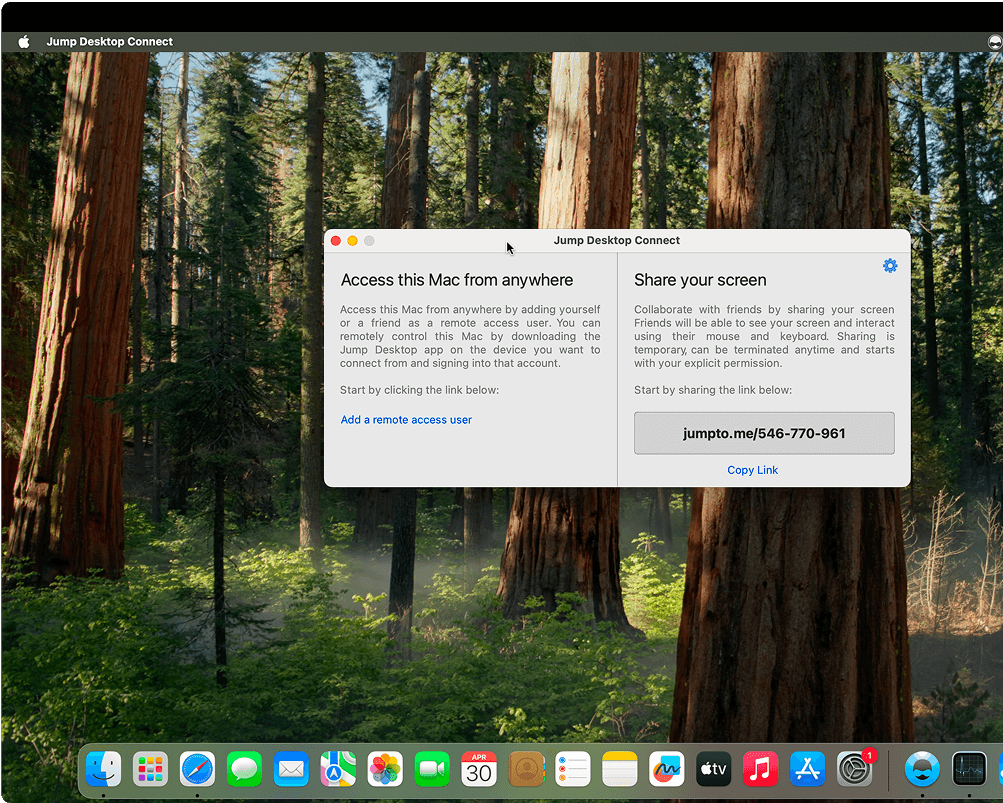Launch FaceTime from the dock

point(432,769)
